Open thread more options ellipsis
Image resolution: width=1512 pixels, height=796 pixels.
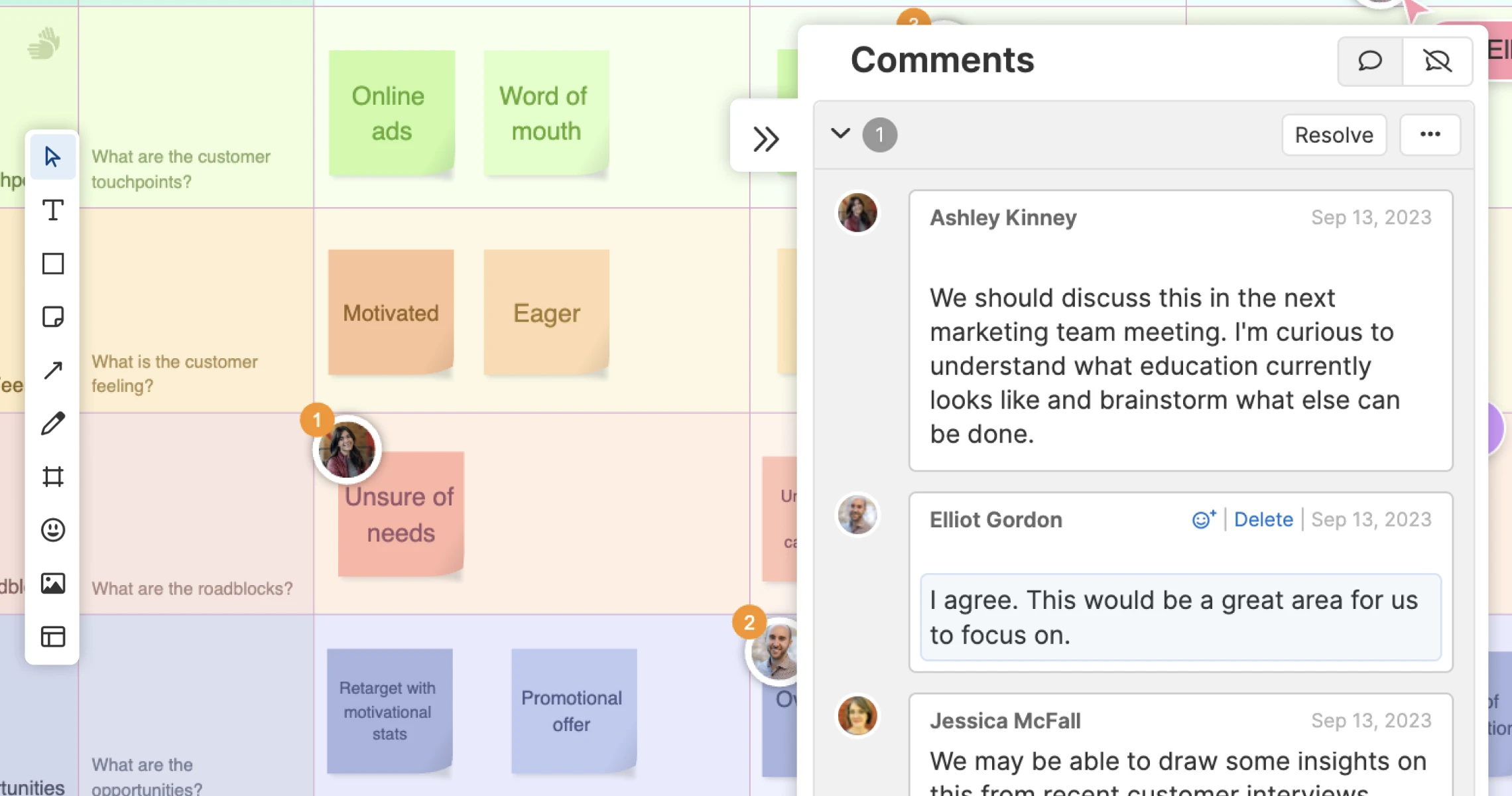(1430, 135)
